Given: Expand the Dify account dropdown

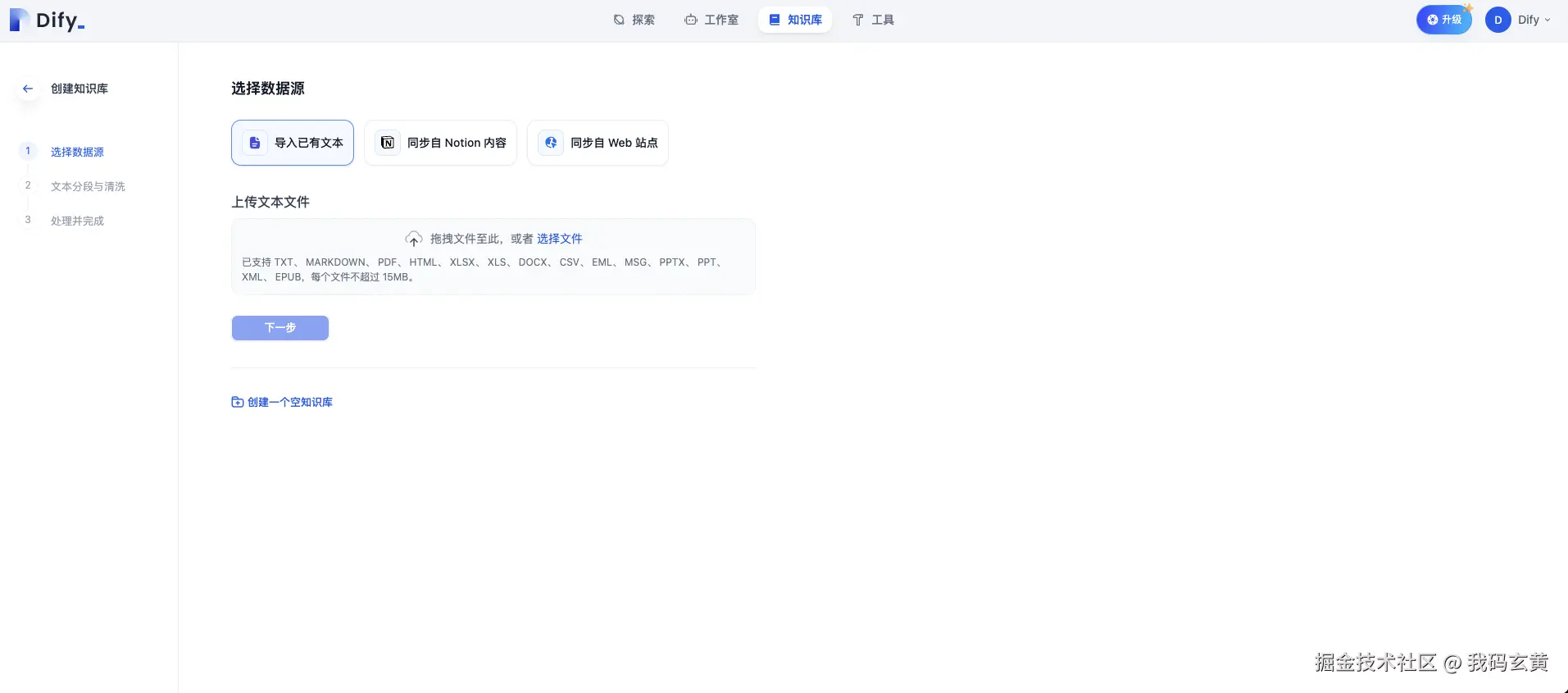Looking at the screenshot, I should [x=1534, y=20].
